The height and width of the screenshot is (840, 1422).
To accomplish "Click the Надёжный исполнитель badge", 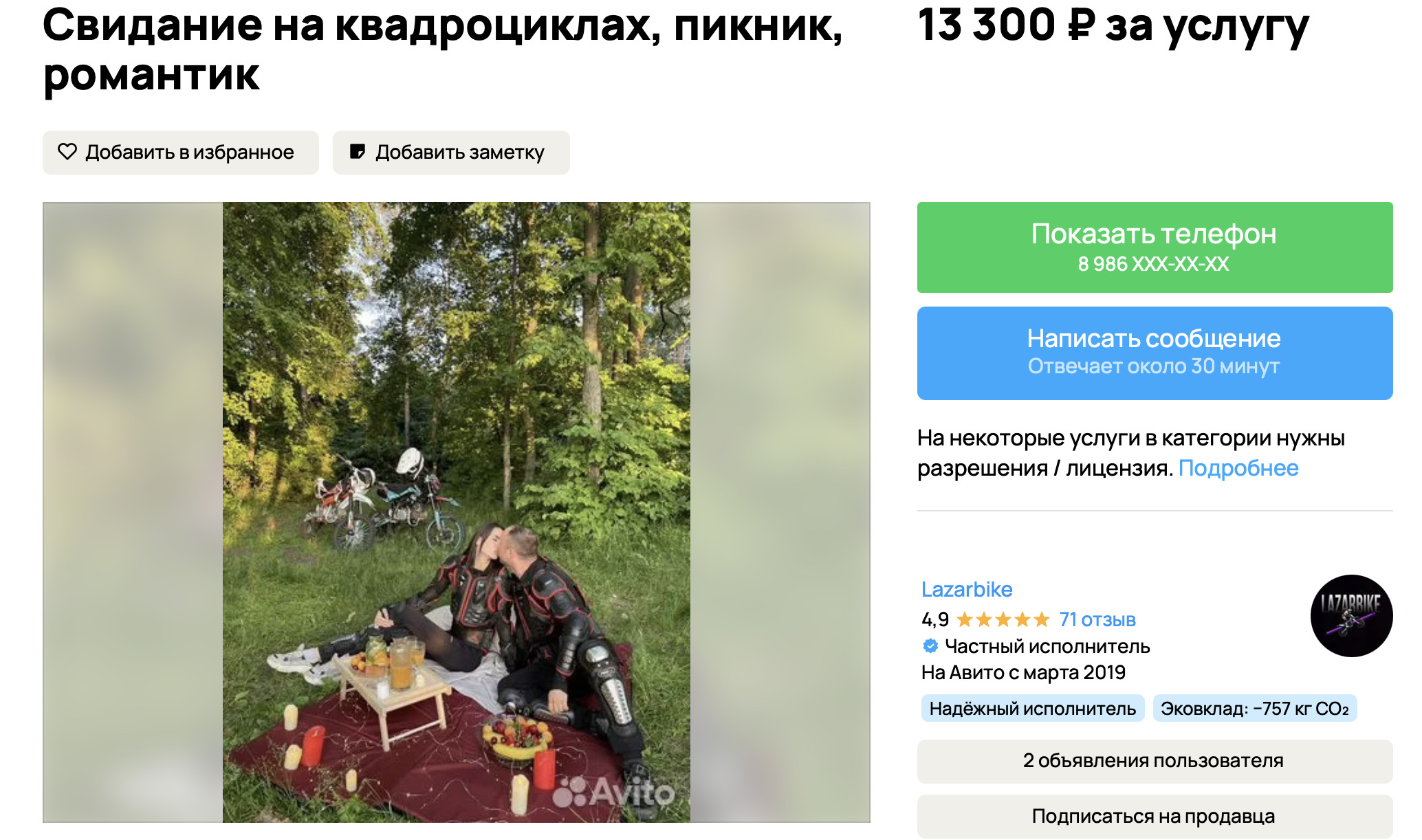I will [x=1033, y=709].
